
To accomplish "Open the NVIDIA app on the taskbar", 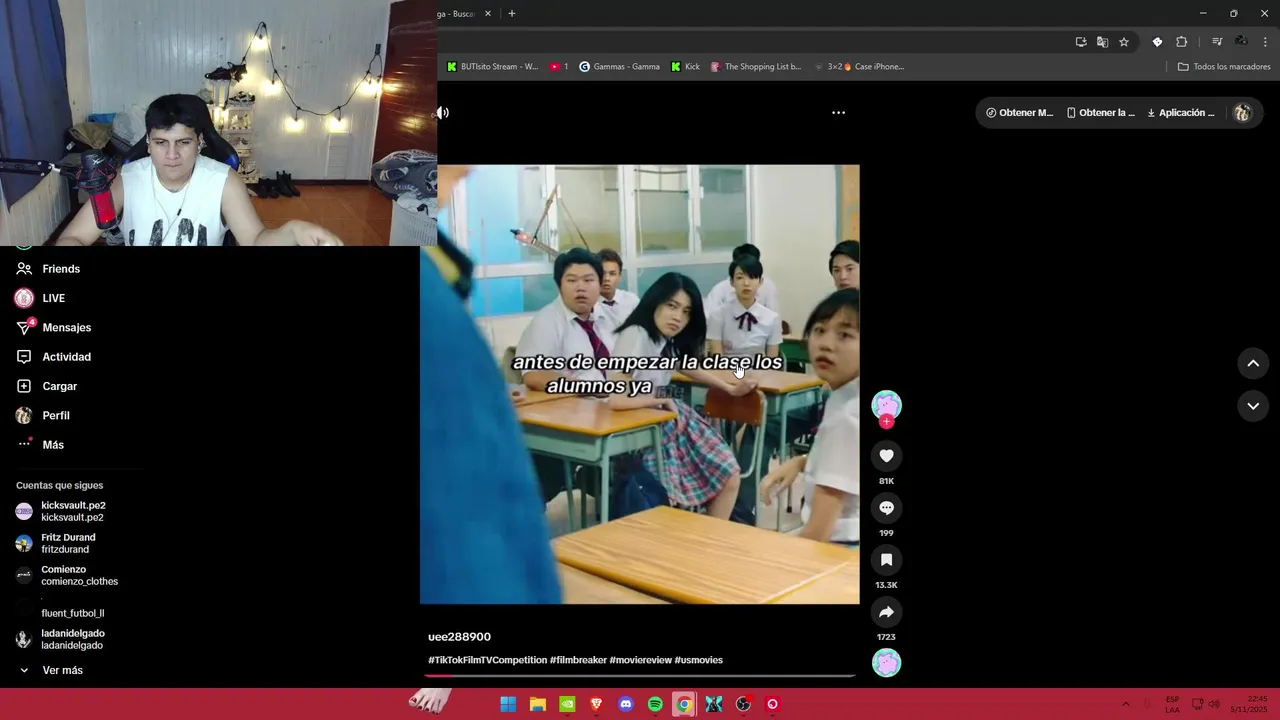I will tap(567, 704).
